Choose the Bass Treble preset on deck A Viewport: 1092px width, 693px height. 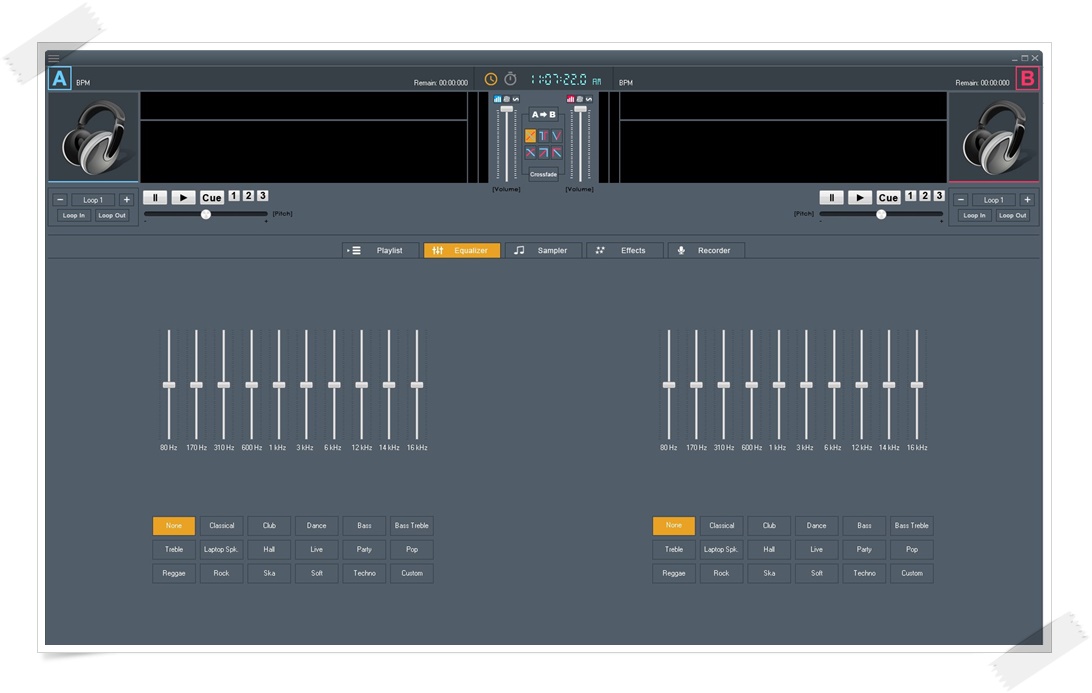[x=411, y=526]
